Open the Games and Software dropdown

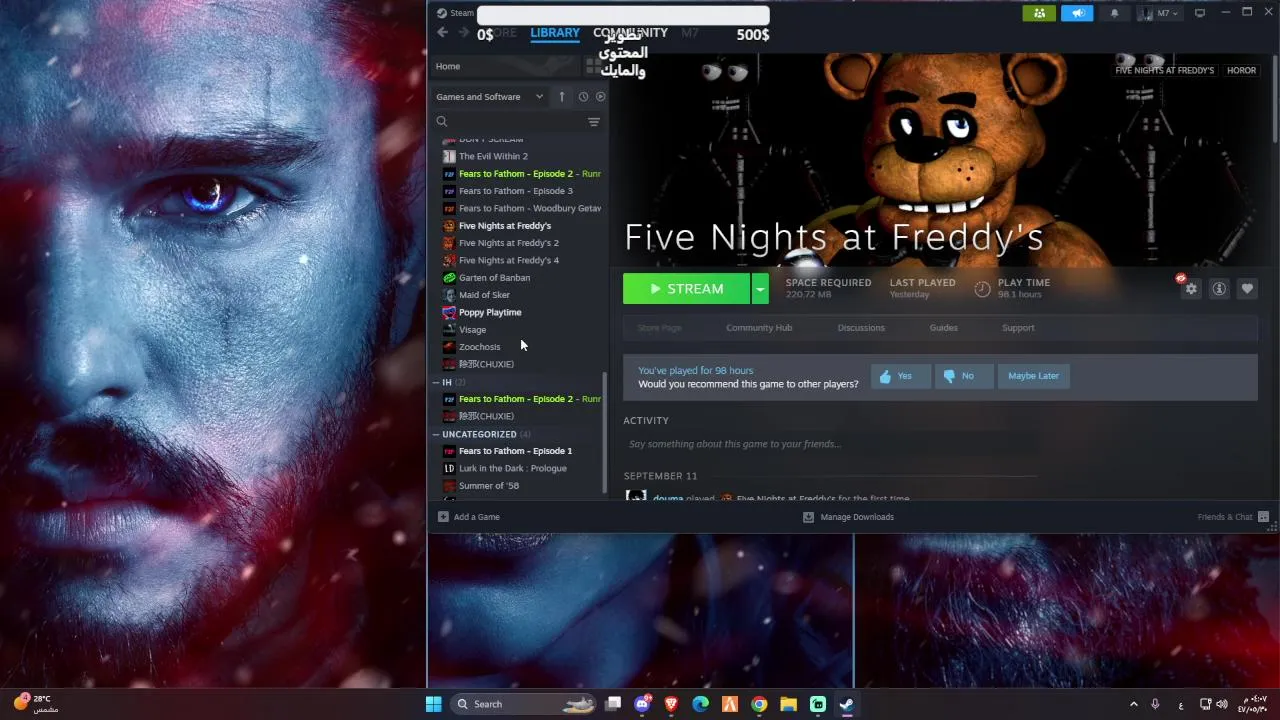click(x=490, y=97)
